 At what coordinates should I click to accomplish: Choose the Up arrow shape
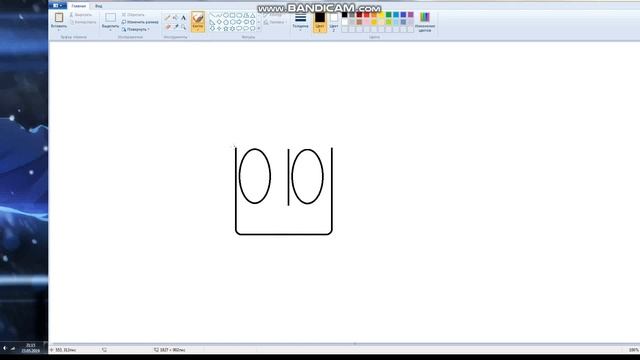tap(252, 22)
